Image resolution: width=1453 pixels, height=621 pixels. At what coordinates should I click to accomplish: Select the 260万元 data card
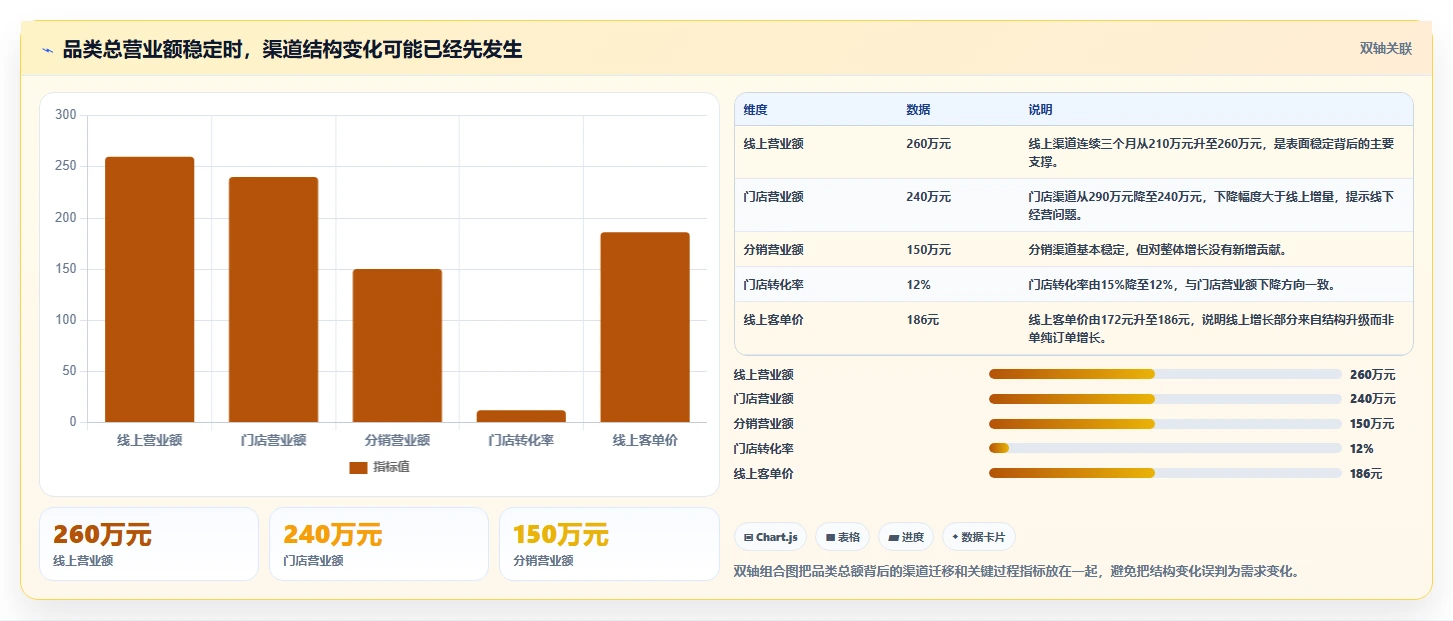click(149, 544)
